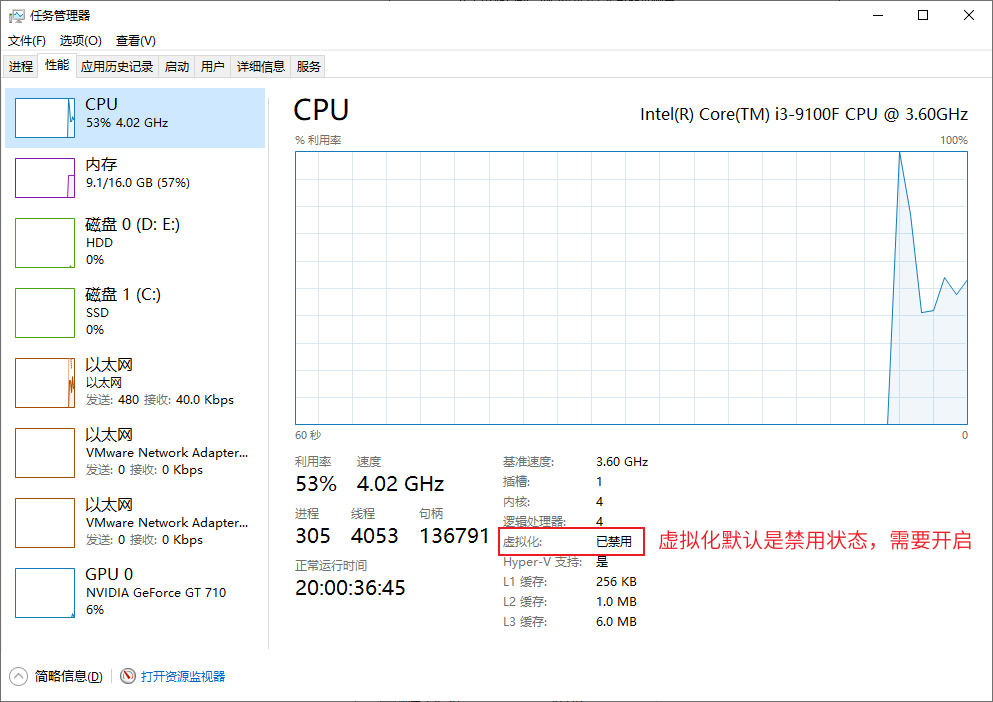Open the 选项(O) menu
Screen dimensions: 993x702
(80, 41)
